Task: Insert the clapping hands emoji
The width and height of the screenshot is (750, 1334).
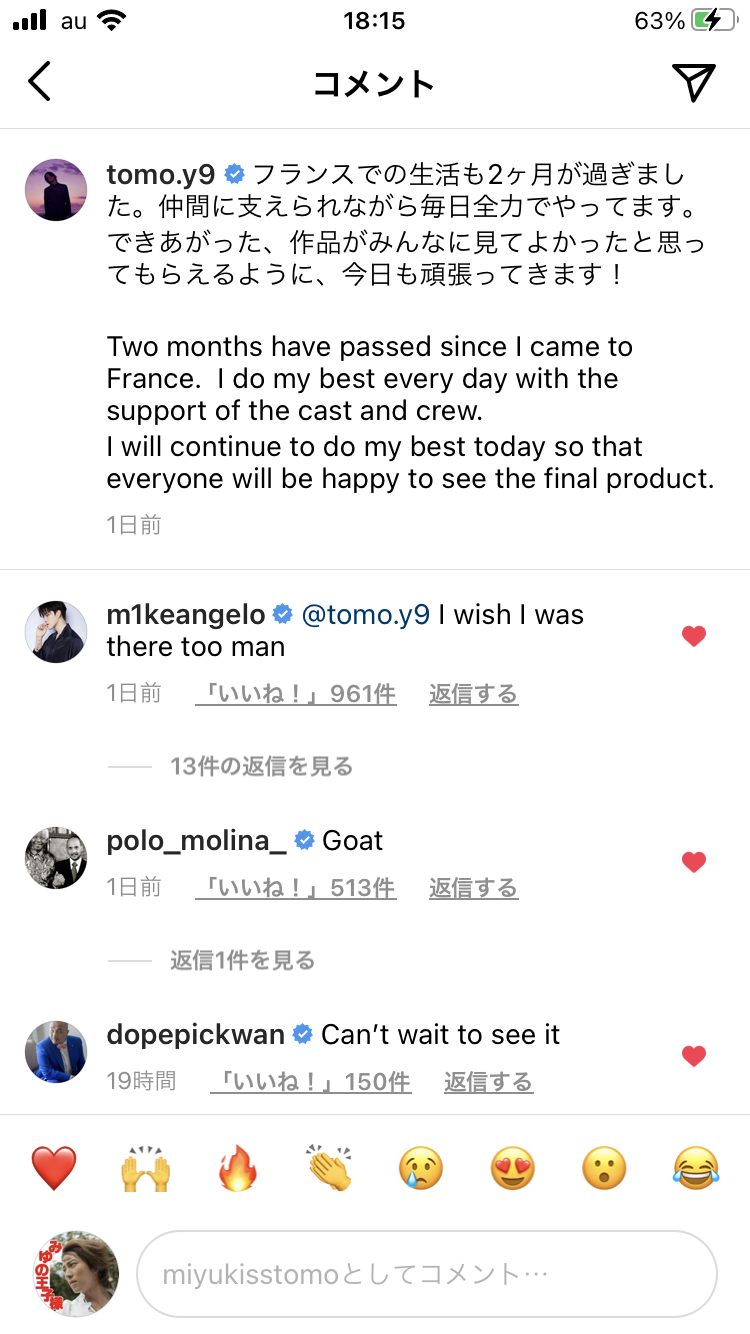Action: coord(330,1167)
